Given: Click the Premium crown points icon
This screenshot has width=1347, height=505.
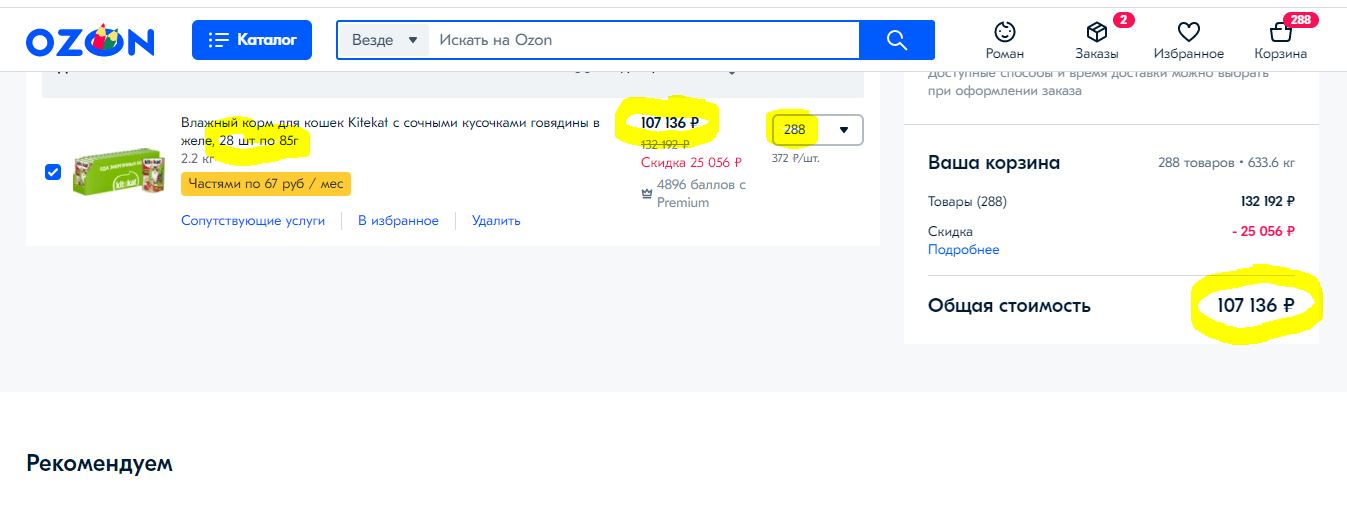Looking at the screenshot, I should 647,194.
